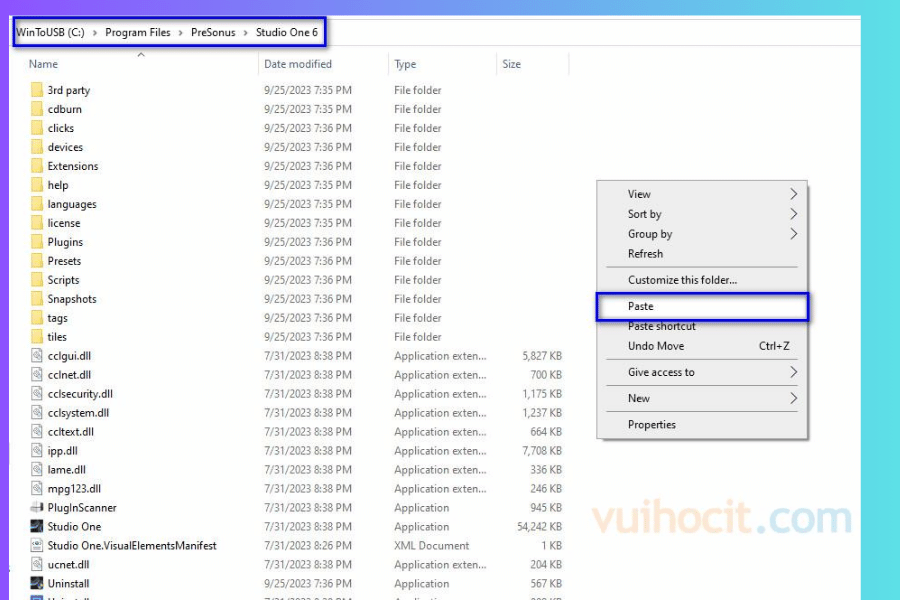Choose Paste from the context menu
The width and height of the screenshot is (900, 600).
tap(641, 306)
